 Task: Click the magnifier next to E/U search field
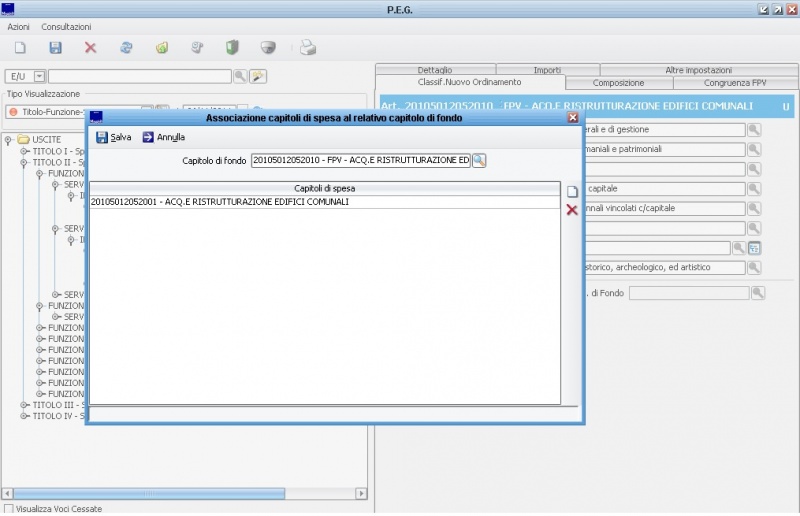pyautogui.click(x=240, y=77)
